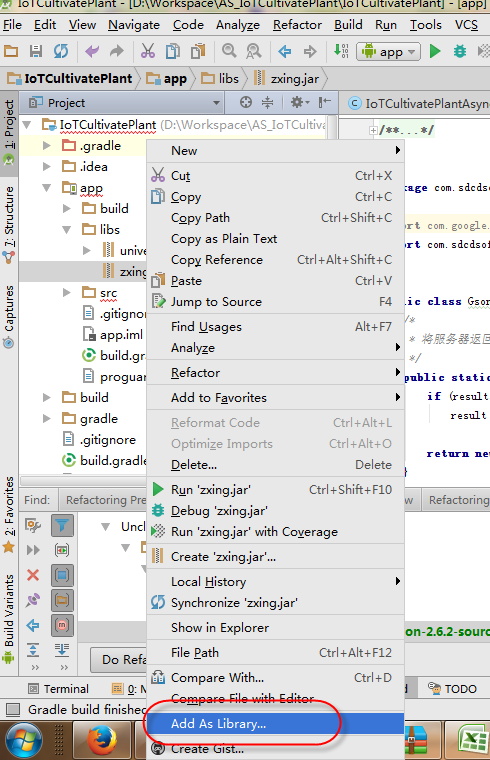
Task: Collapse the IoTCultivatePlant root node
Action: click(27, 125)
